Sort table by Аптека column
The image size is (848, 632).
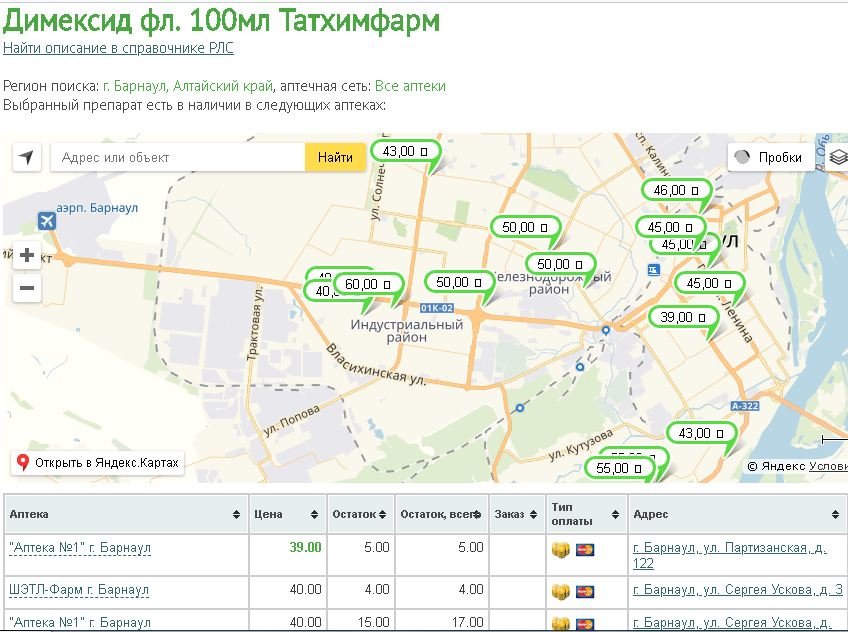pos(126,514)
